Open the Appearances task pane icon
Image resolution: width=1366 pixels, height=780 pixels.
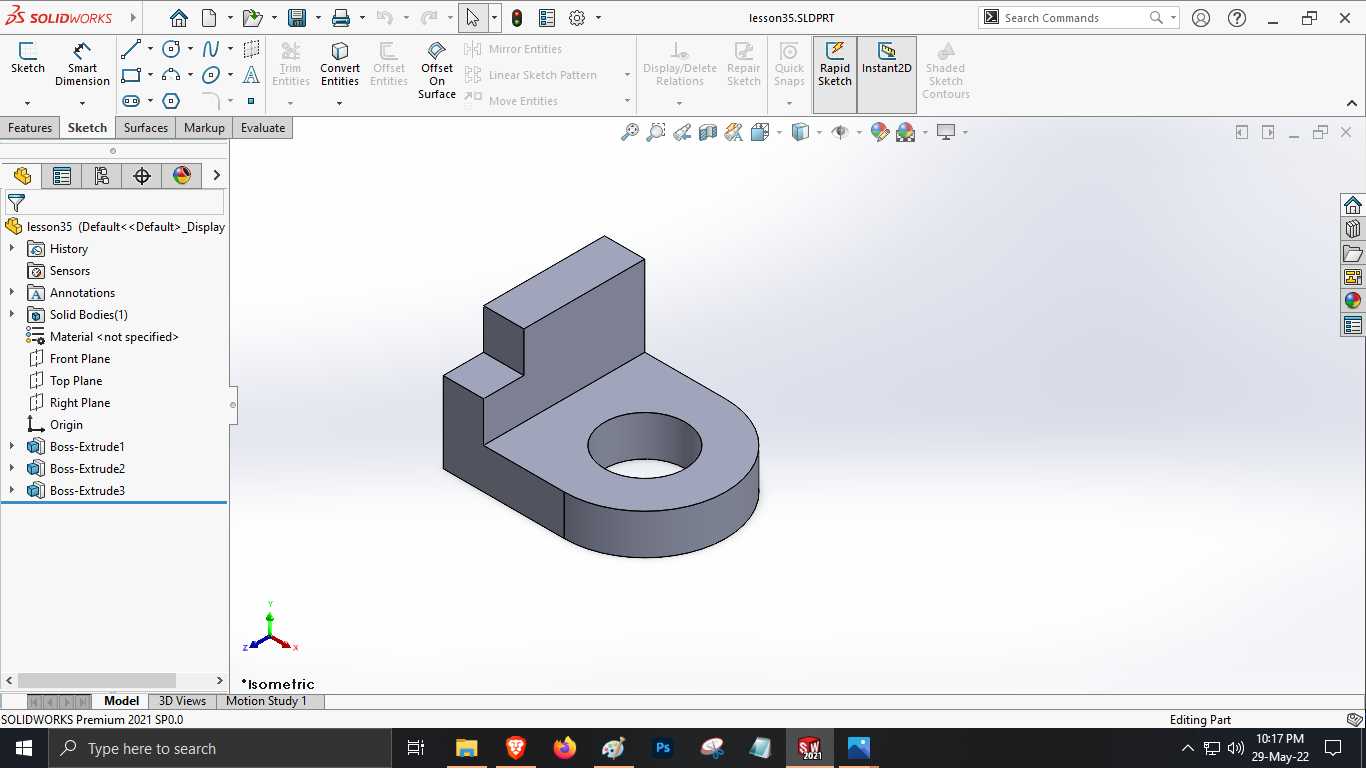[1353, 300]
